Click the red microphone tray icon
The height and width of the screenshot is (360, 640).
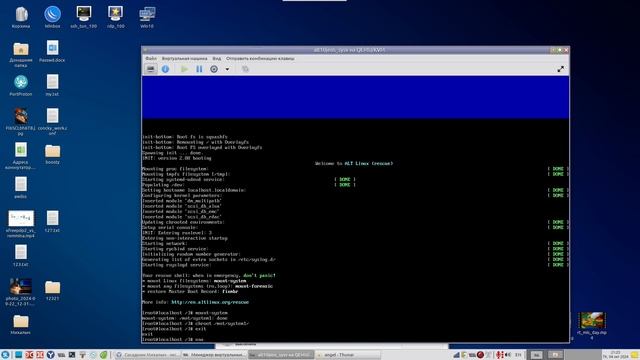click(x=499, y=355)
